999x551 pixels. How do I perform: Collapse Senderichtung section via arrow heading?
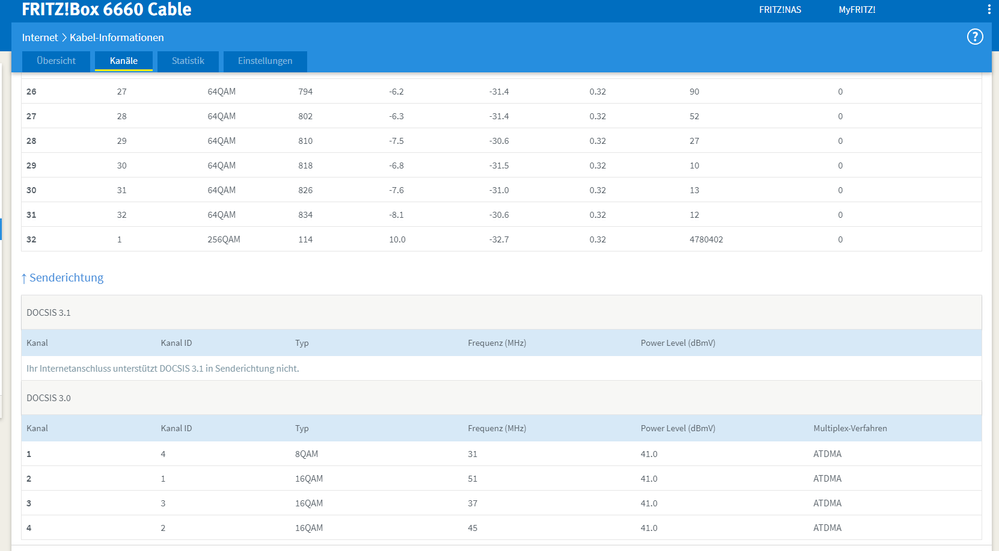point(62,278)
